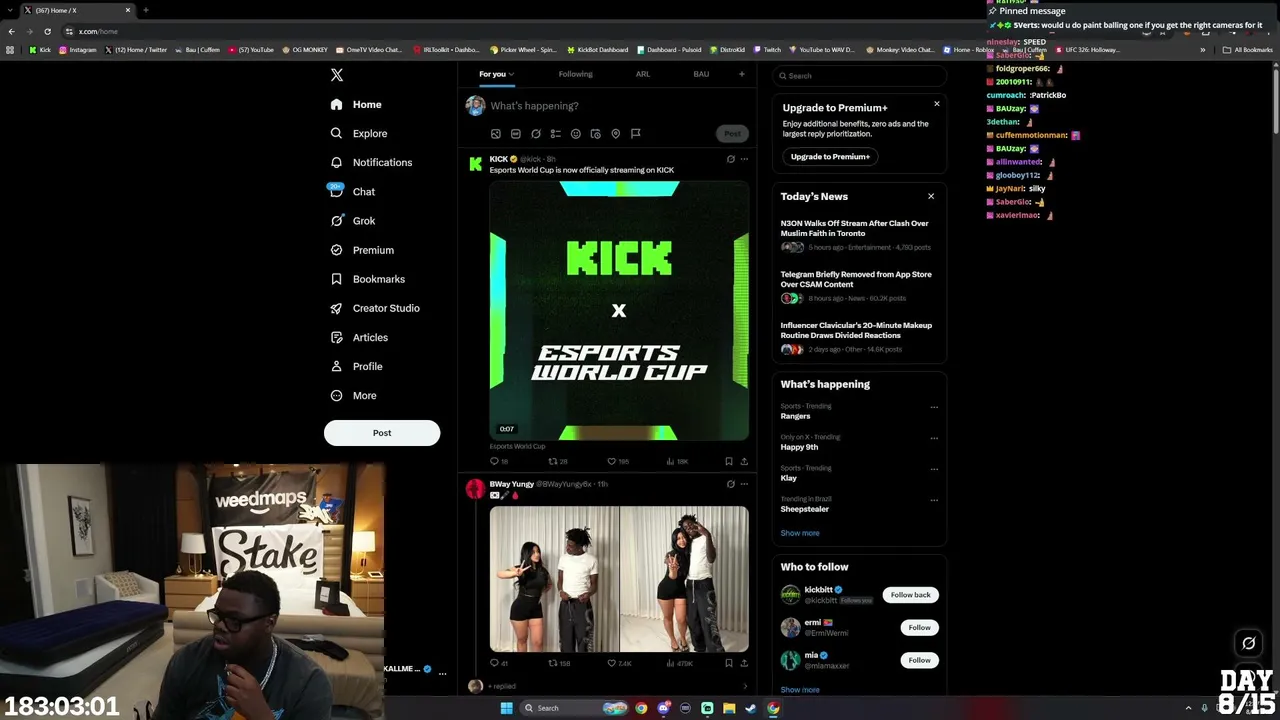The height and width of the screenshot is (720, 1280).
Task: Open Creator Studio in the sidebar
Action: pos(375,308)
